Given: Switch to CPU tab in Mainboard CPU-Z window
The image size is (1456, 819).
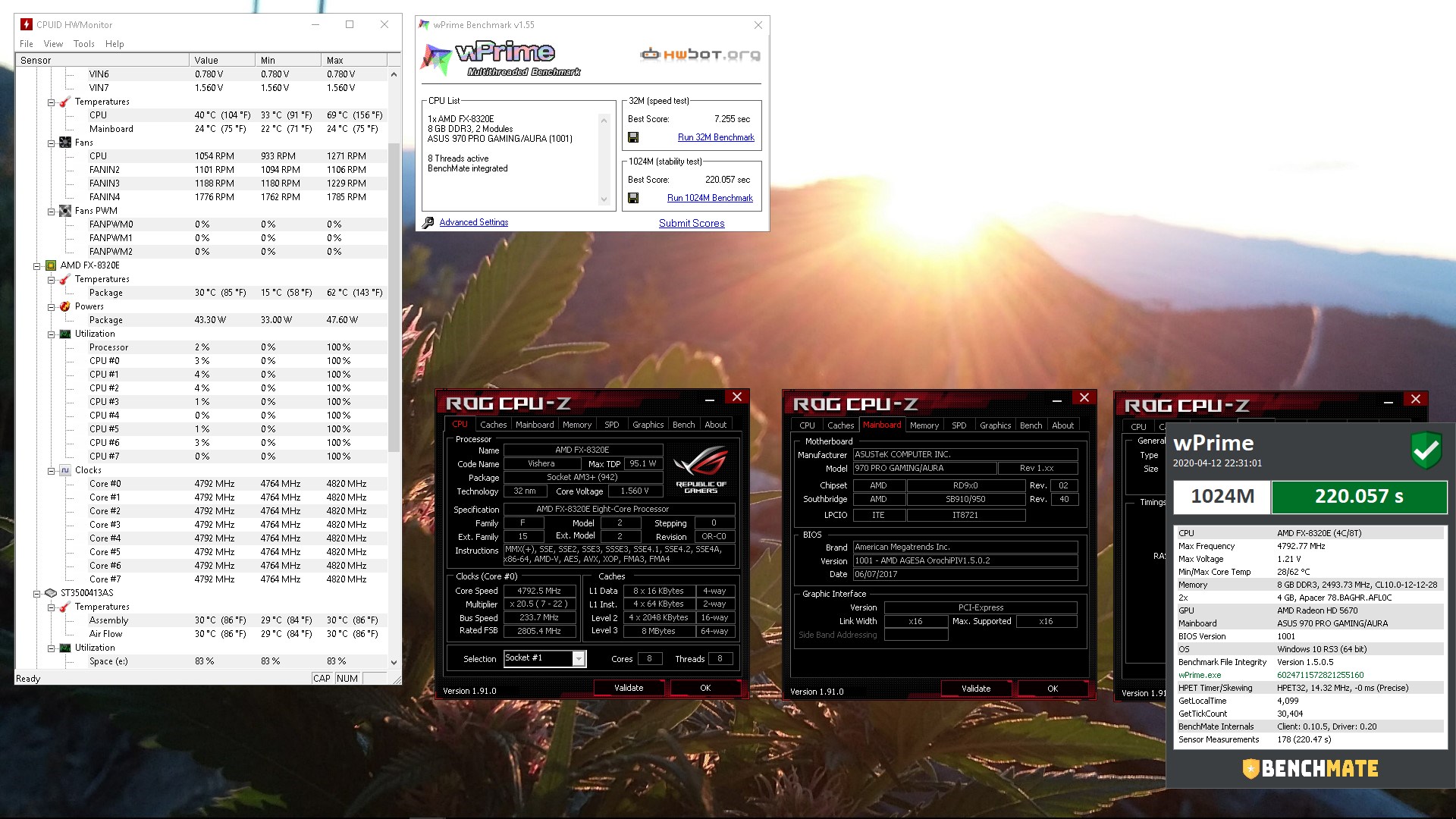Looking at the screenshot, I should click(807, 425).
